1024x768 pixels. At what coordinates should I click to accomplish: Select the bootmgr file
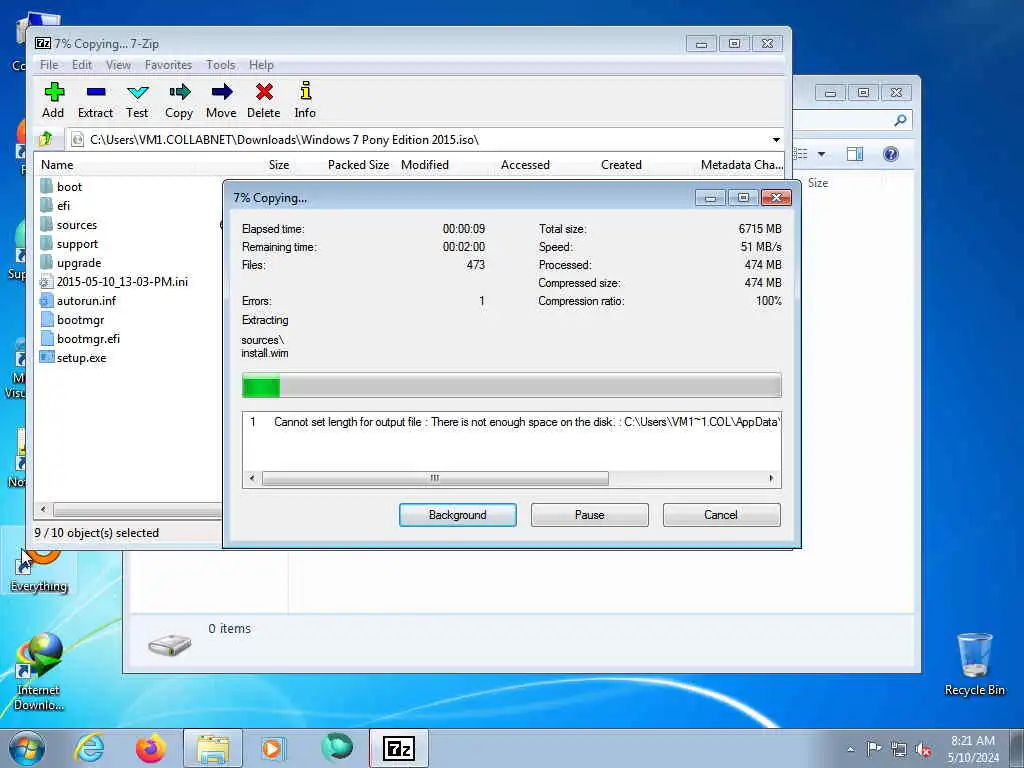[72, 320]
